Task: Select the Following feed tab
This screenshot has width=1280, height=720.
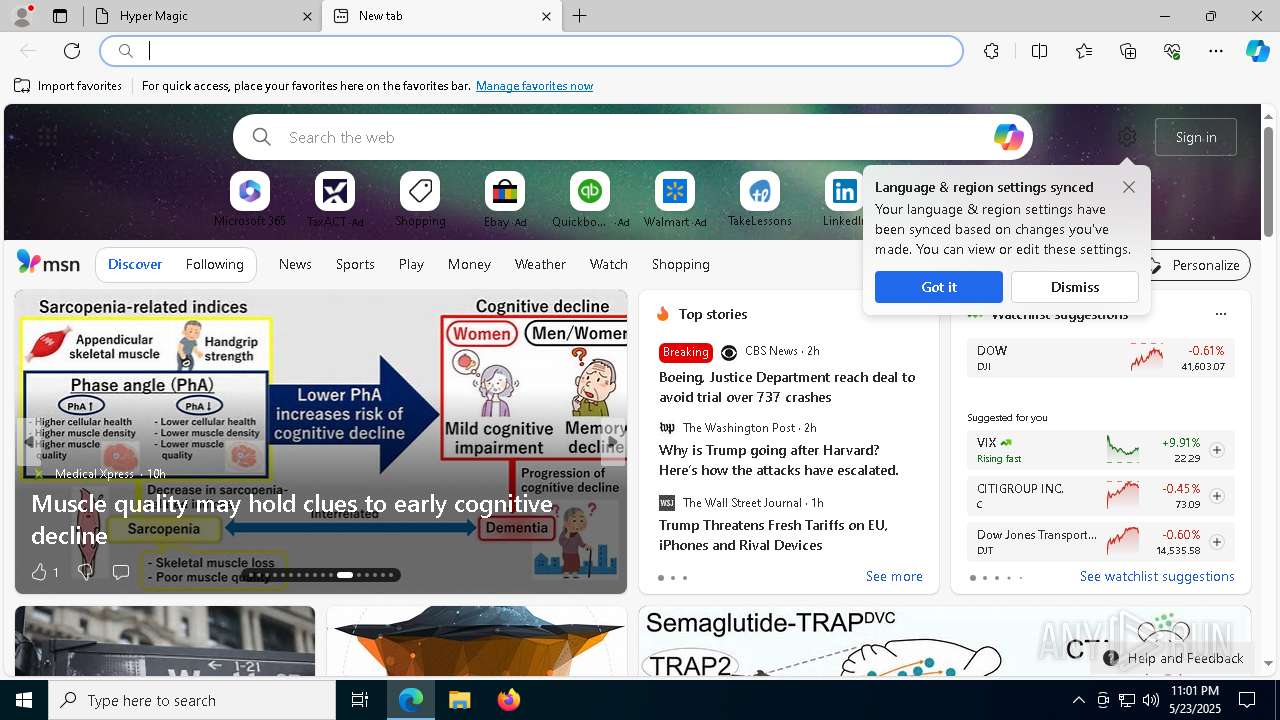Action: pos(214,264)
